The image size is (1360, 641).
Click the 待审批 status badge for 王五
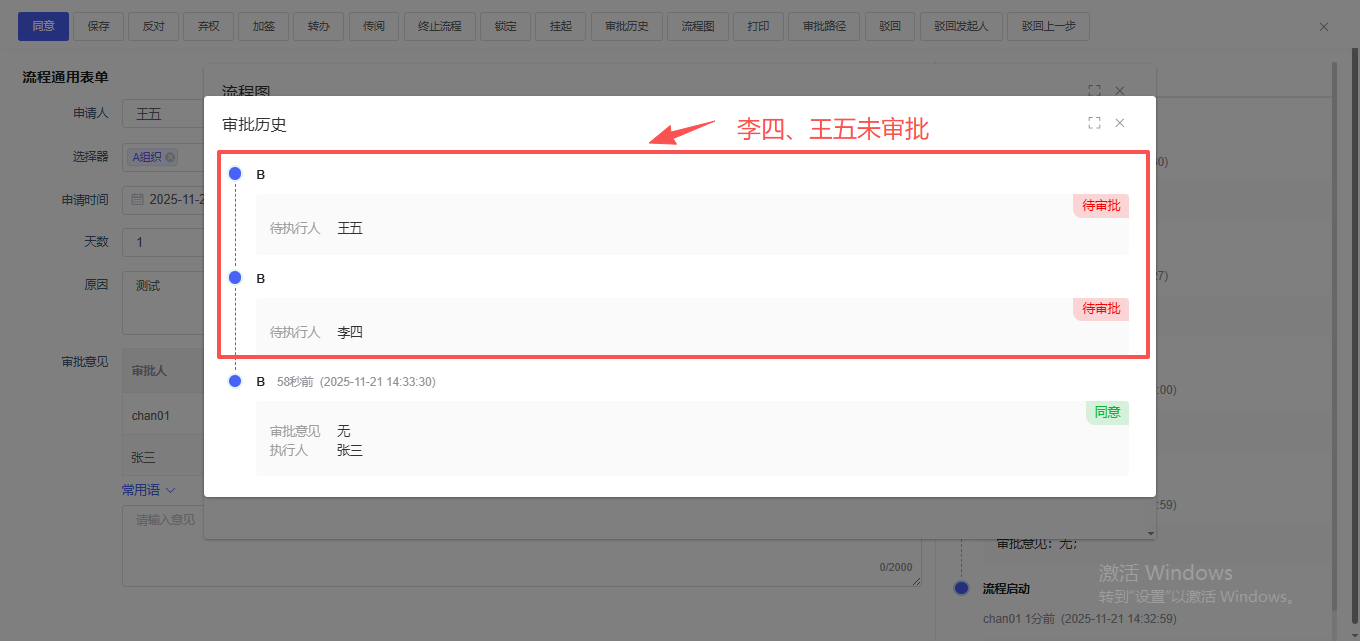click(x=1101, y=206)
